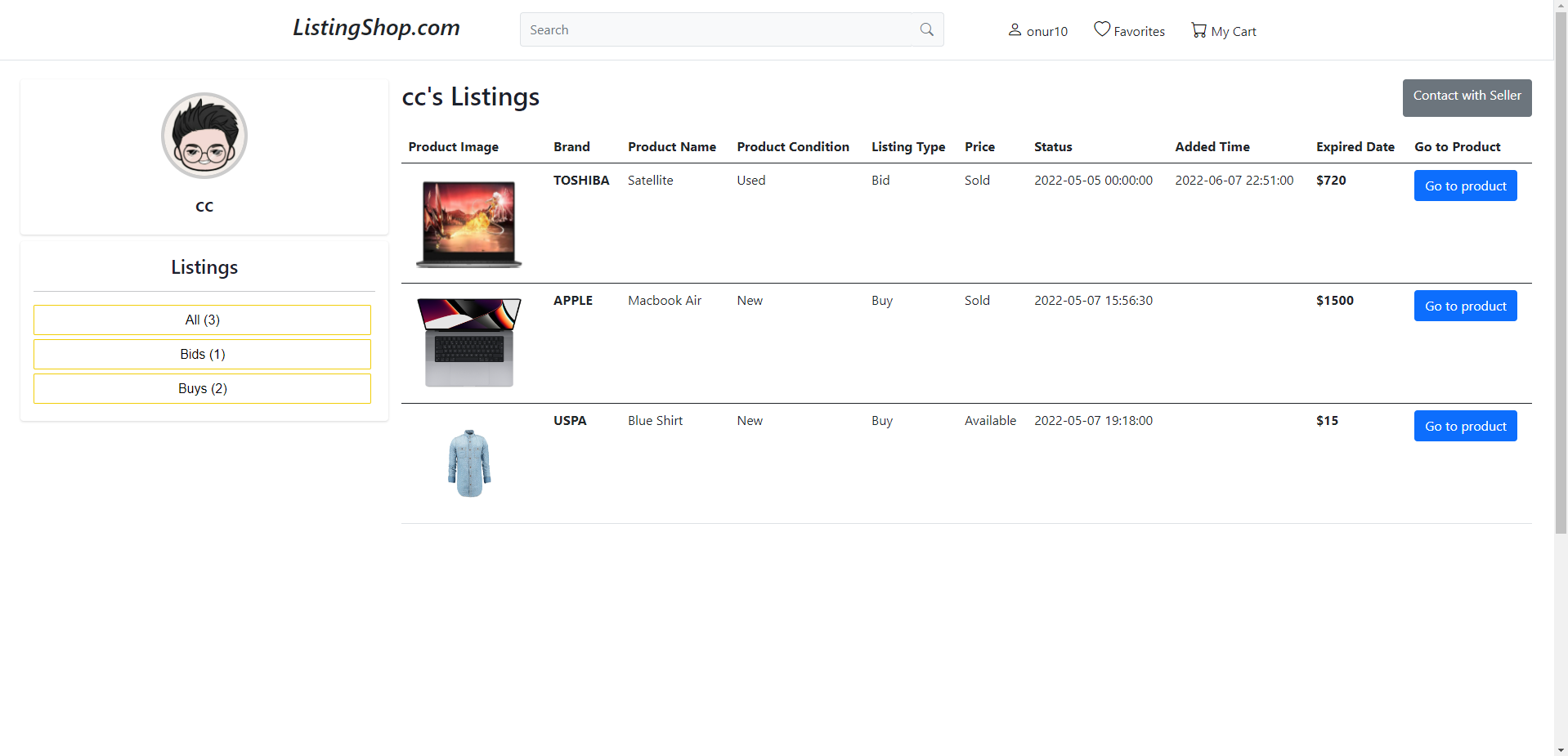
Task: Click the $1500 price value
Action: click(1335, 300)
